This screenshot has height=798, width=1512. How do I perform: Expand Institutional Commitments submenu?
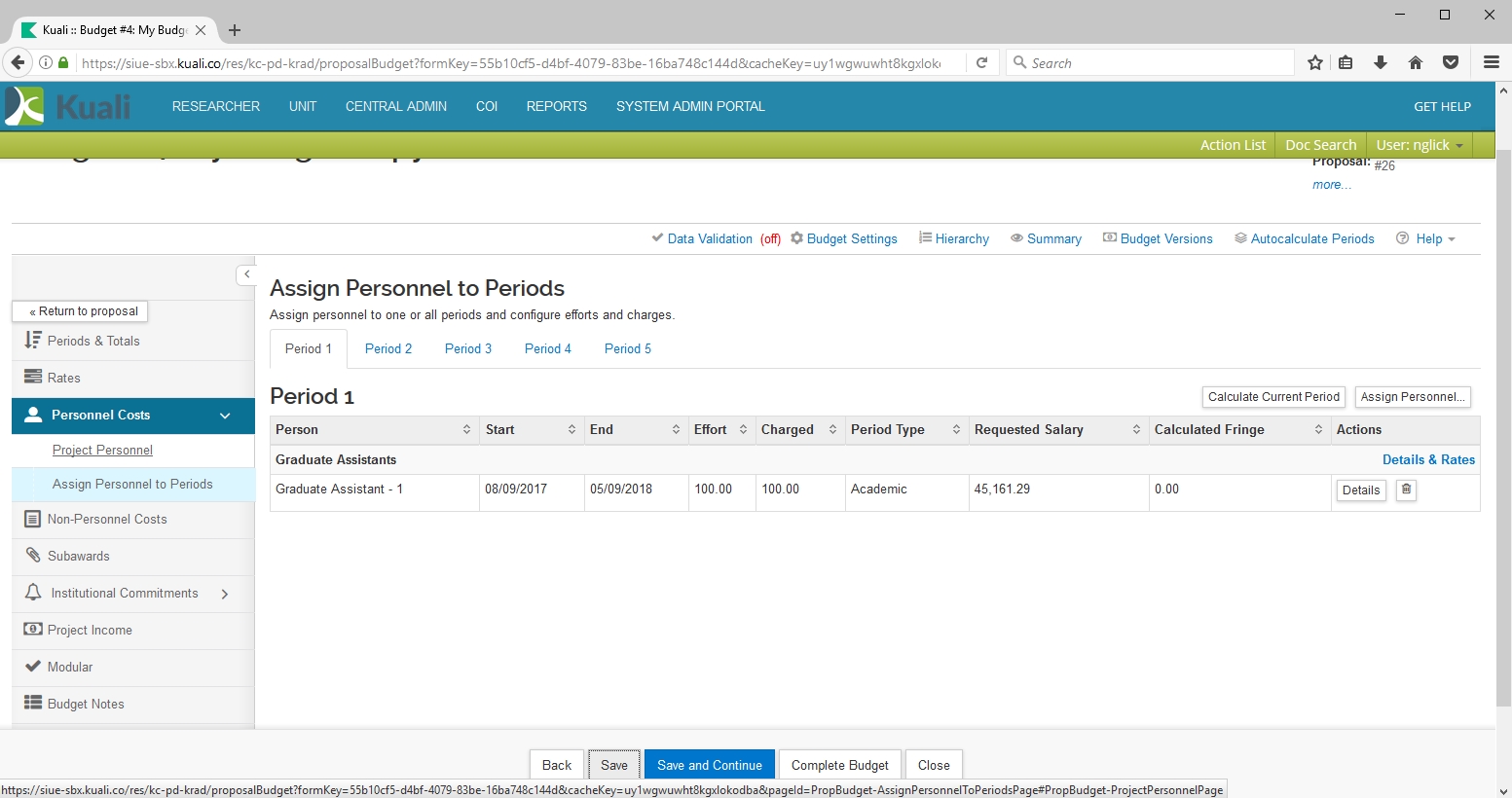click(x=225, y=594)
